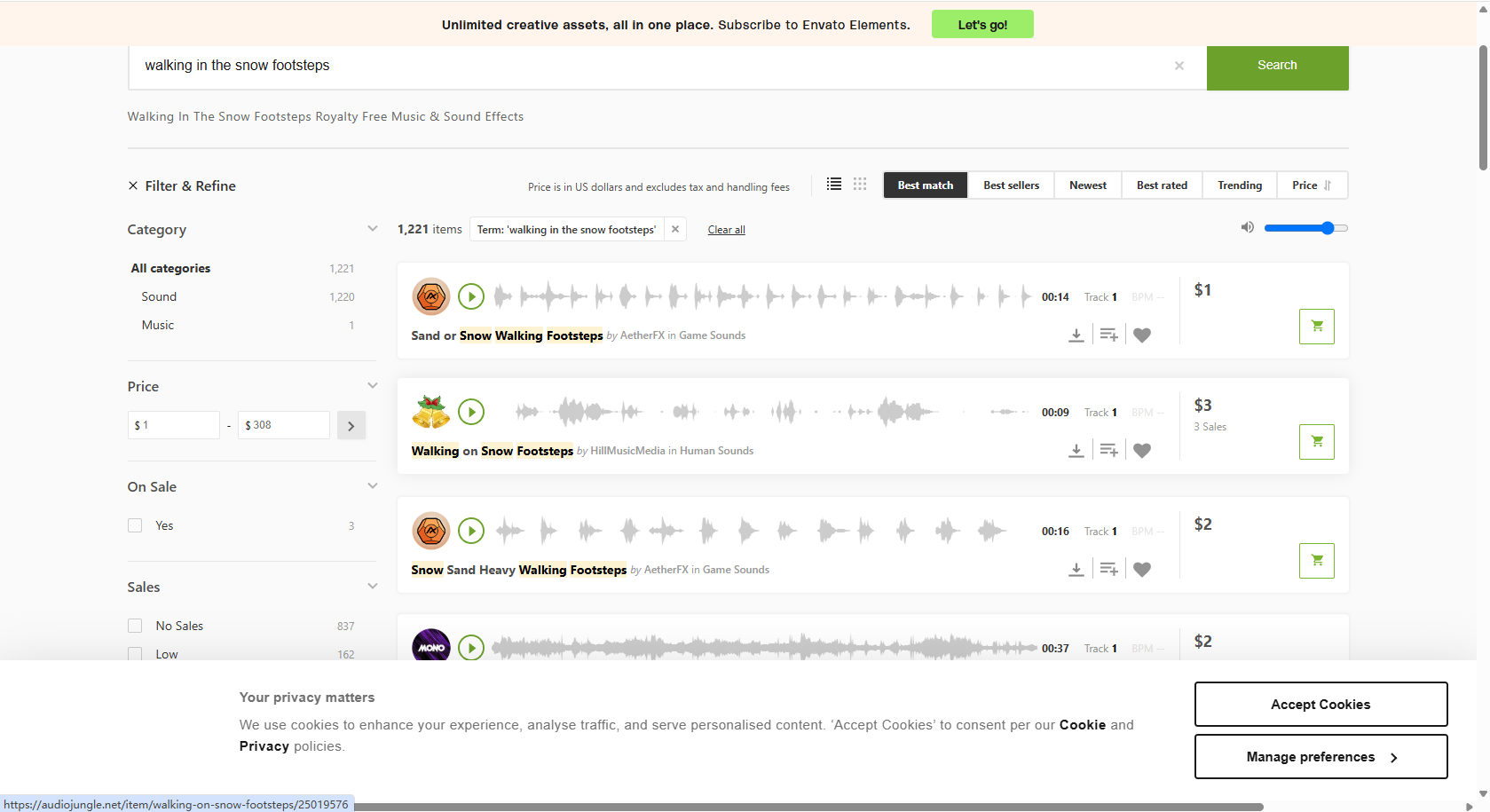The height and width of the screenshot is (812, 1490).
Task: Switch to list view layout
Action: tap(834, 184)
